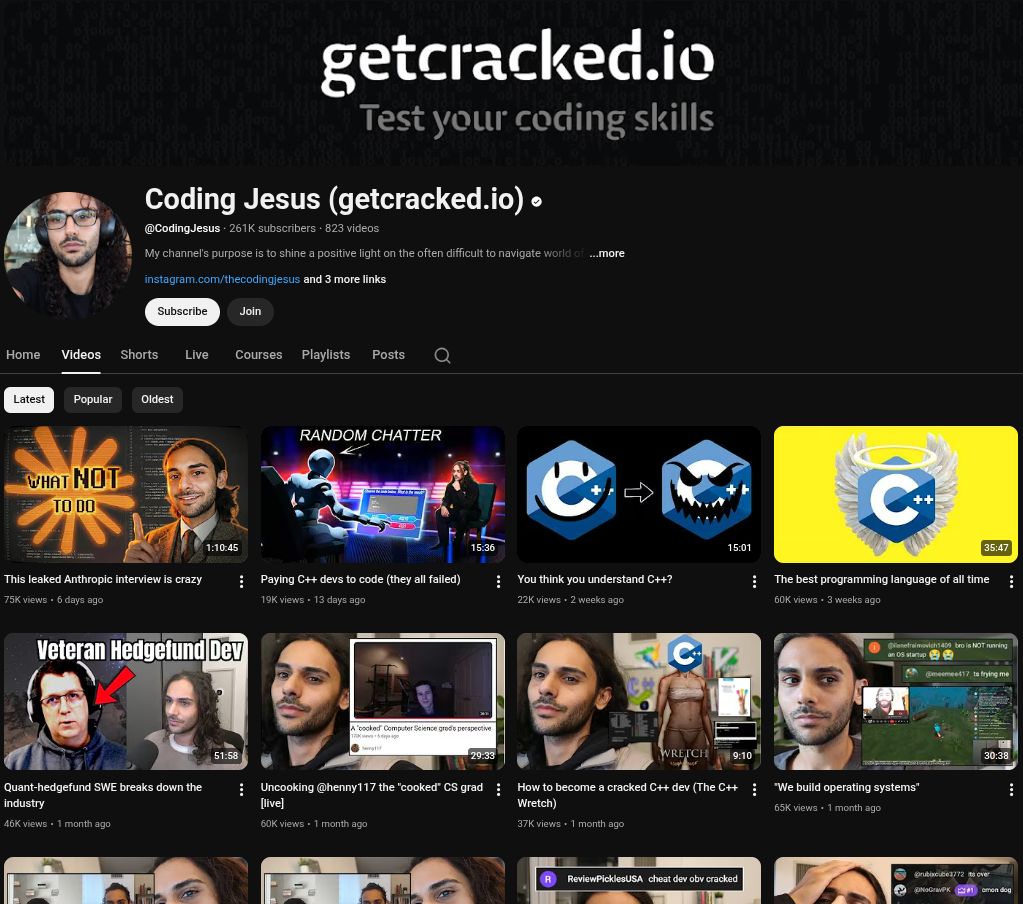Open options for You think you understand C++
The image size is (1023, 904).
(x=754, y=581)
